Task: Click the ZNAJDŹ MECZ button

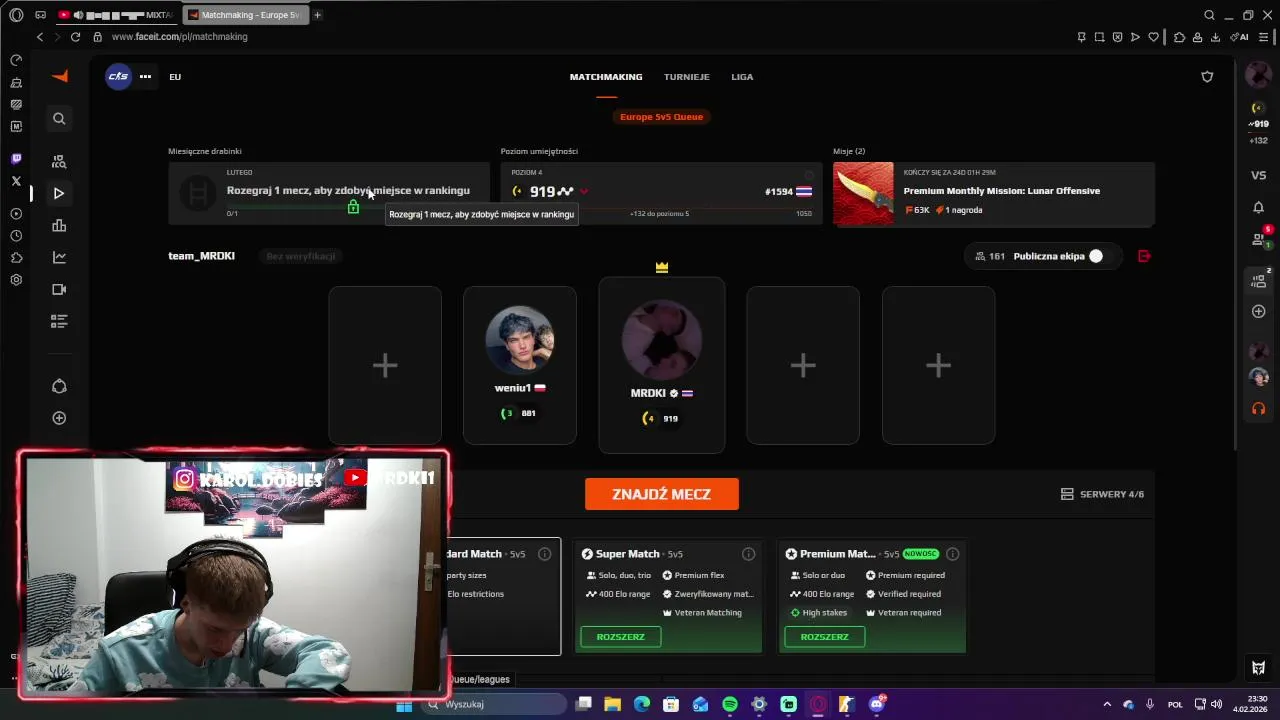Action: click(x=662, y=494)
